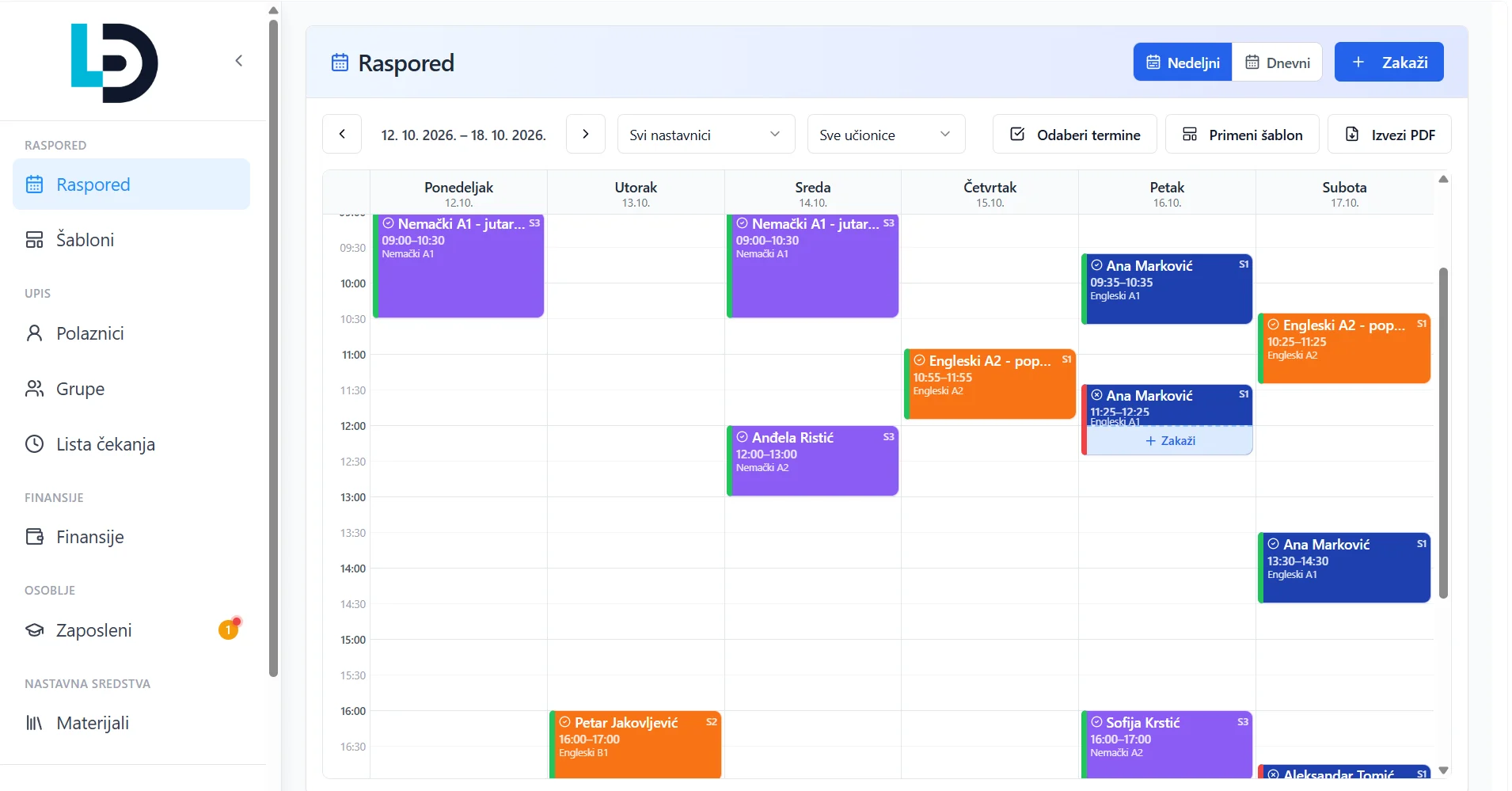Click the blue Zakaži button
Viewport: 1512px width, 791px height.
(1389, 62)
